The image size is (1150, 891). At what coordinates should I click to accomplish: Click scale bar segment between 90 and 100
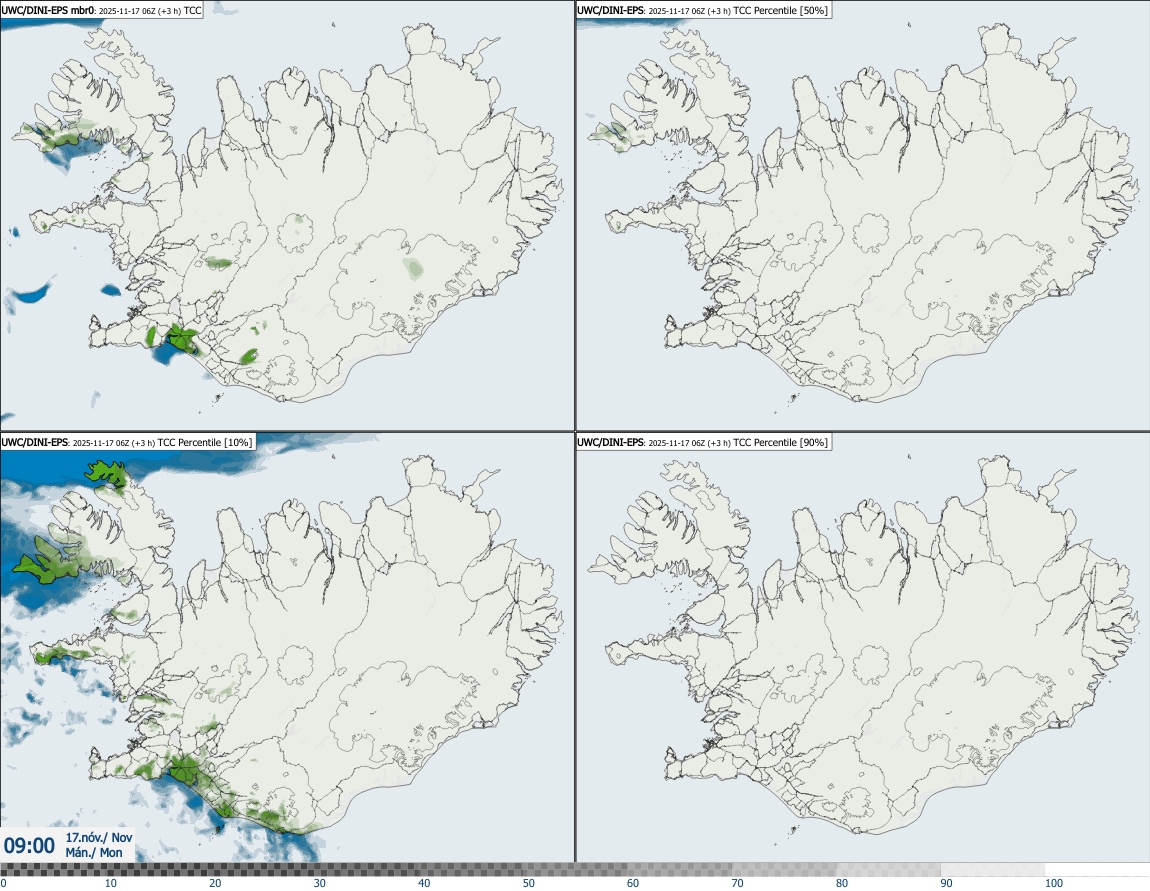click(x=993, y=870)
